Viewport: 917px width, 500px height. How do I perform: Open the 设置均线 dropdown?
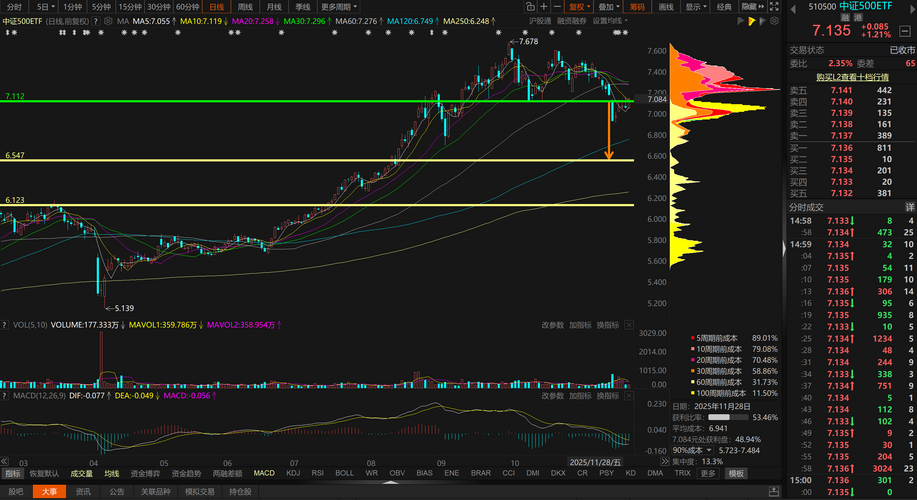tap(610, 21)
